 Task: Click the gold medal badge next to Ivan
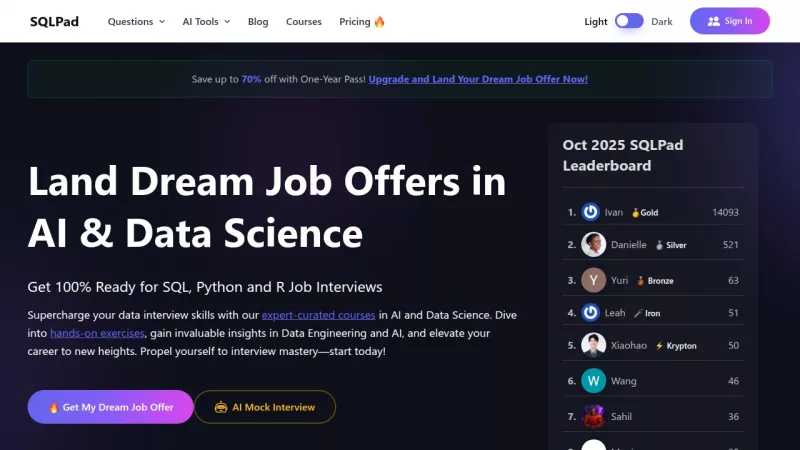635,213
